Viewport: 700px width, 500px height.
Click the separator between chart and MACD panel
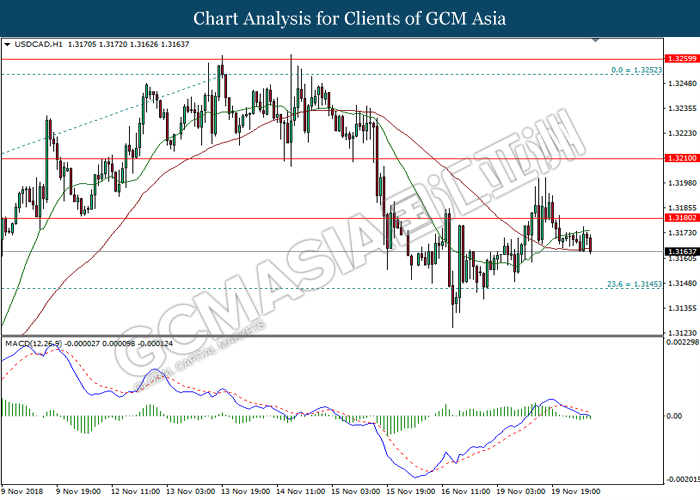tap(330, 336)
